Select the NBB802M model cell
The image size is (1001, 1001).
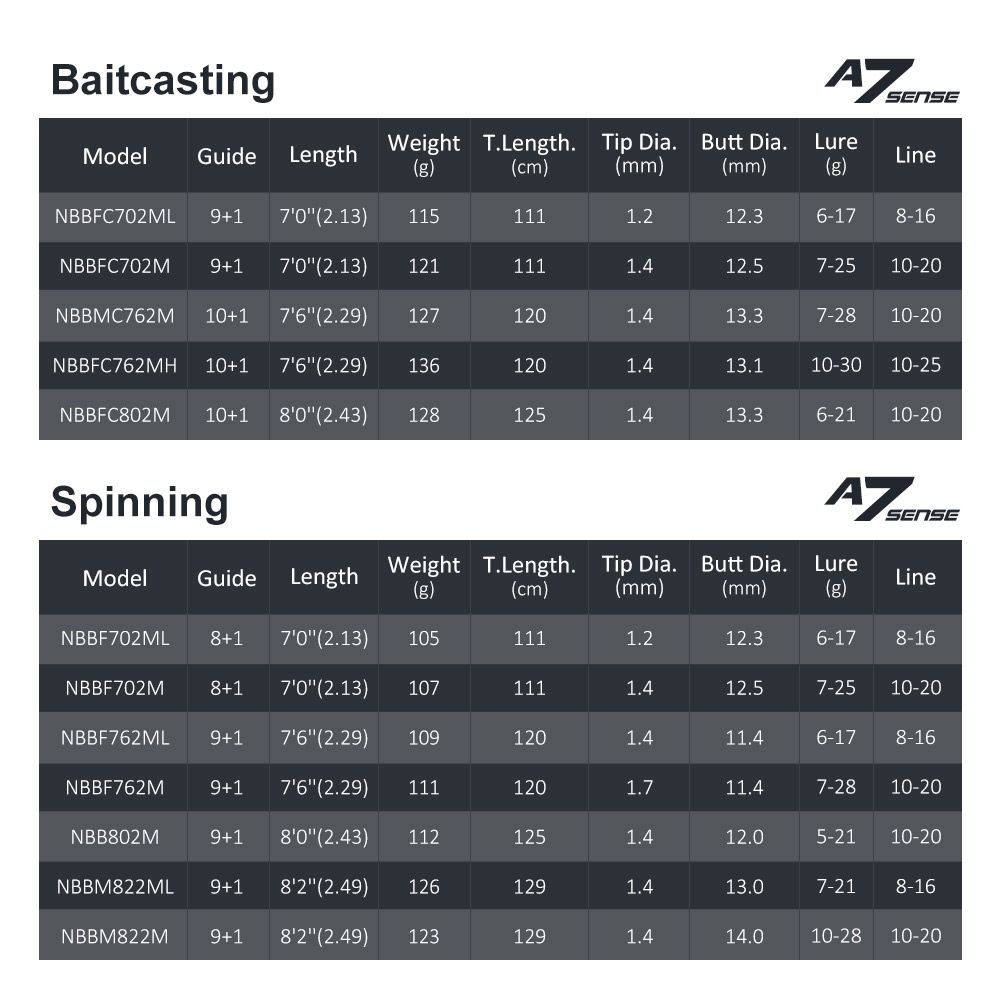point(114,837)
